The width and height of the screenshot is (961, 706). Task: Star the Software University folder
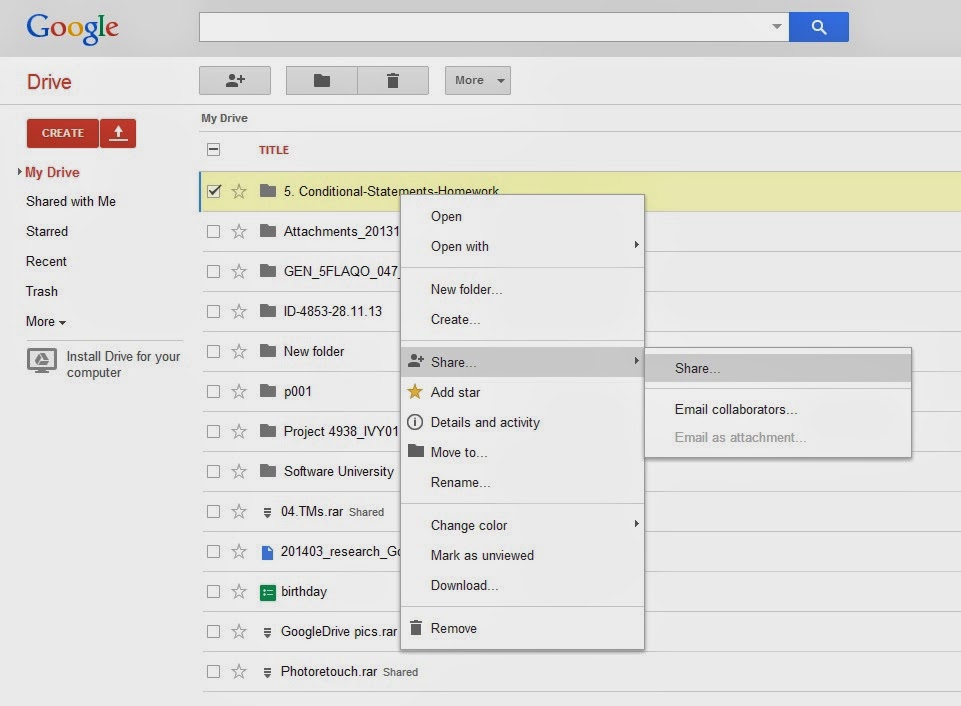click(239, 471)
